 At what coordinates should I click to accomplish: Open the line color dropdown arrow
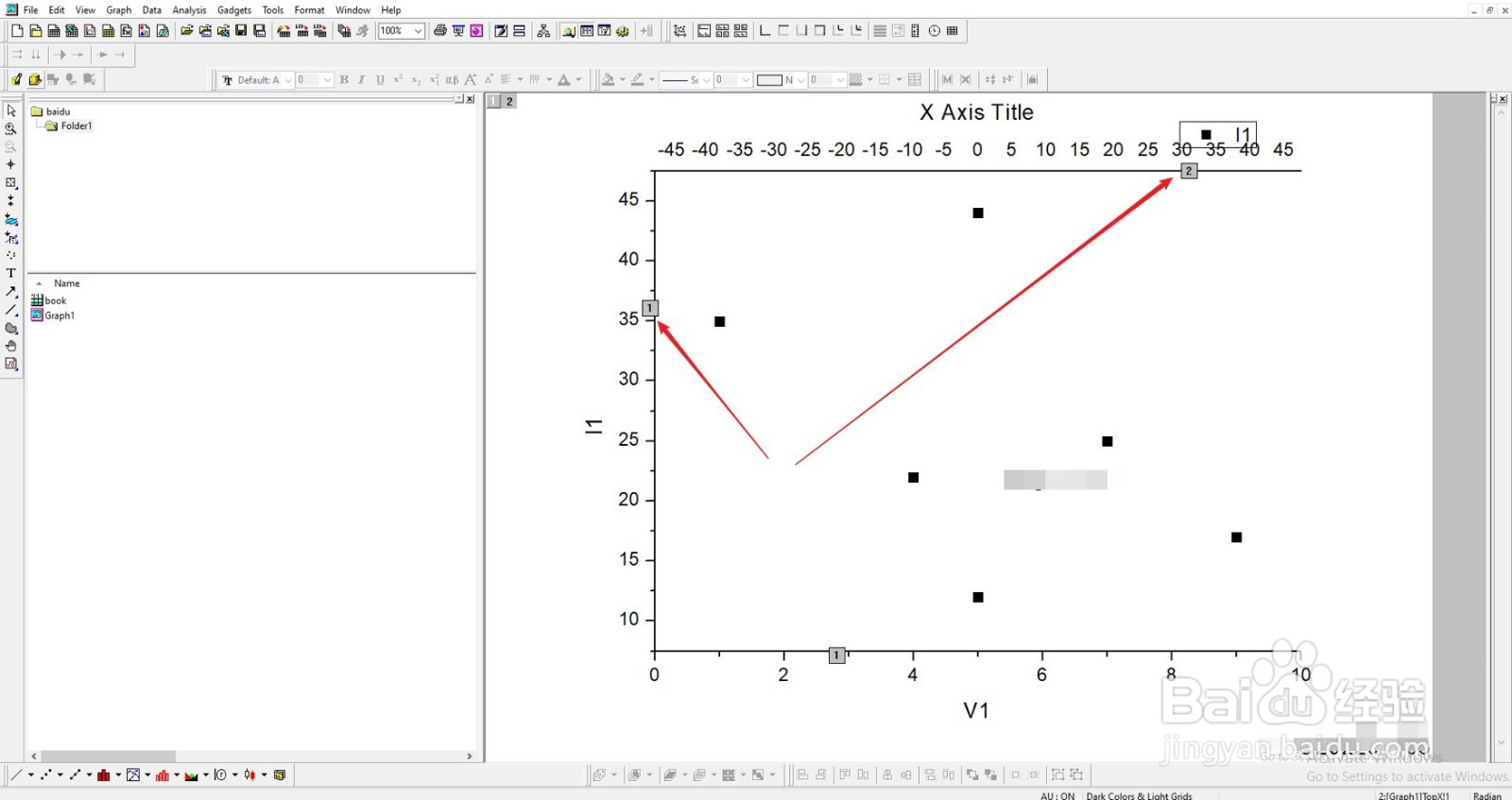(x=651, y=80)
